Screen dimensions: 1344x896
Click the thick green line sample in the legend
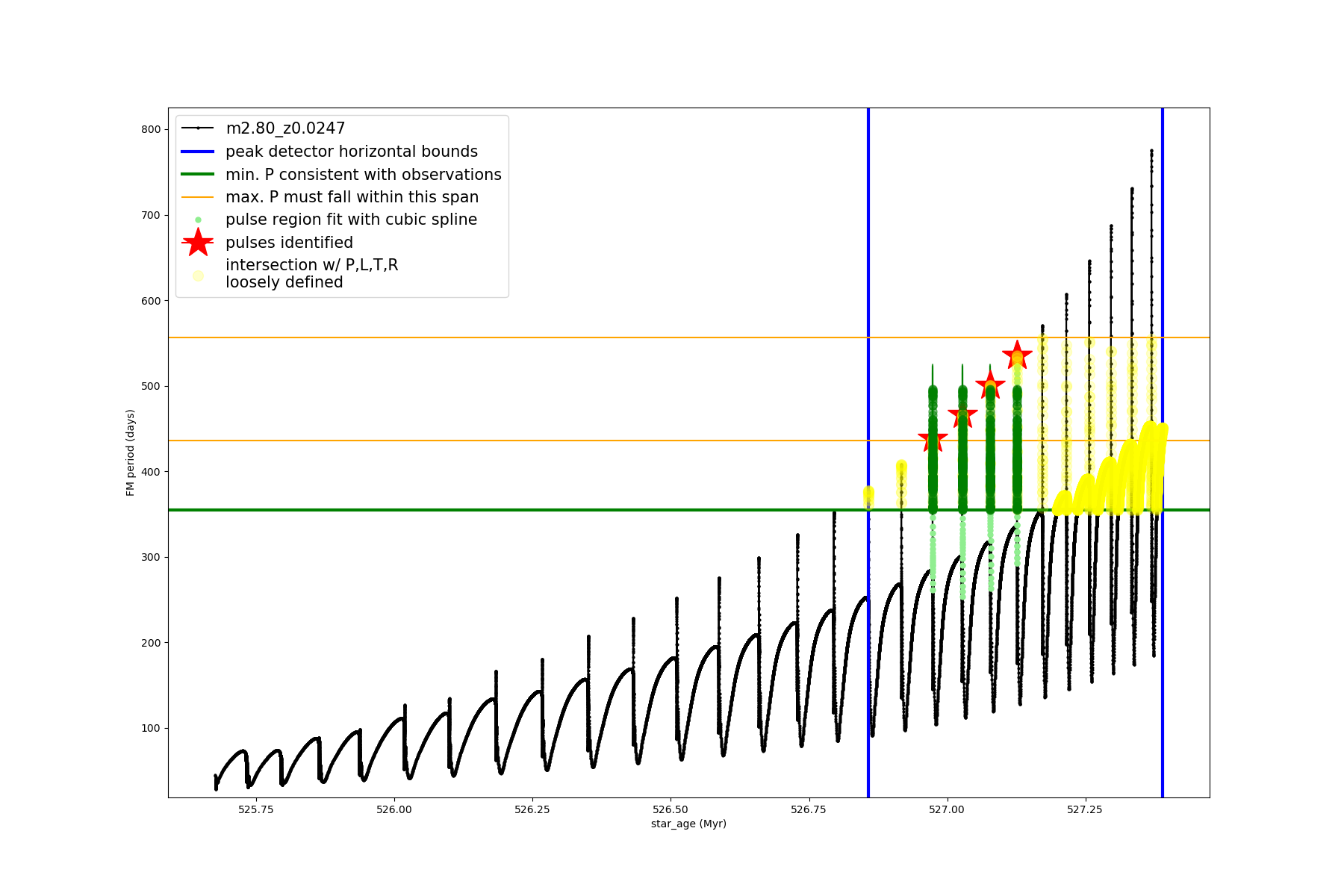[198, 175]
